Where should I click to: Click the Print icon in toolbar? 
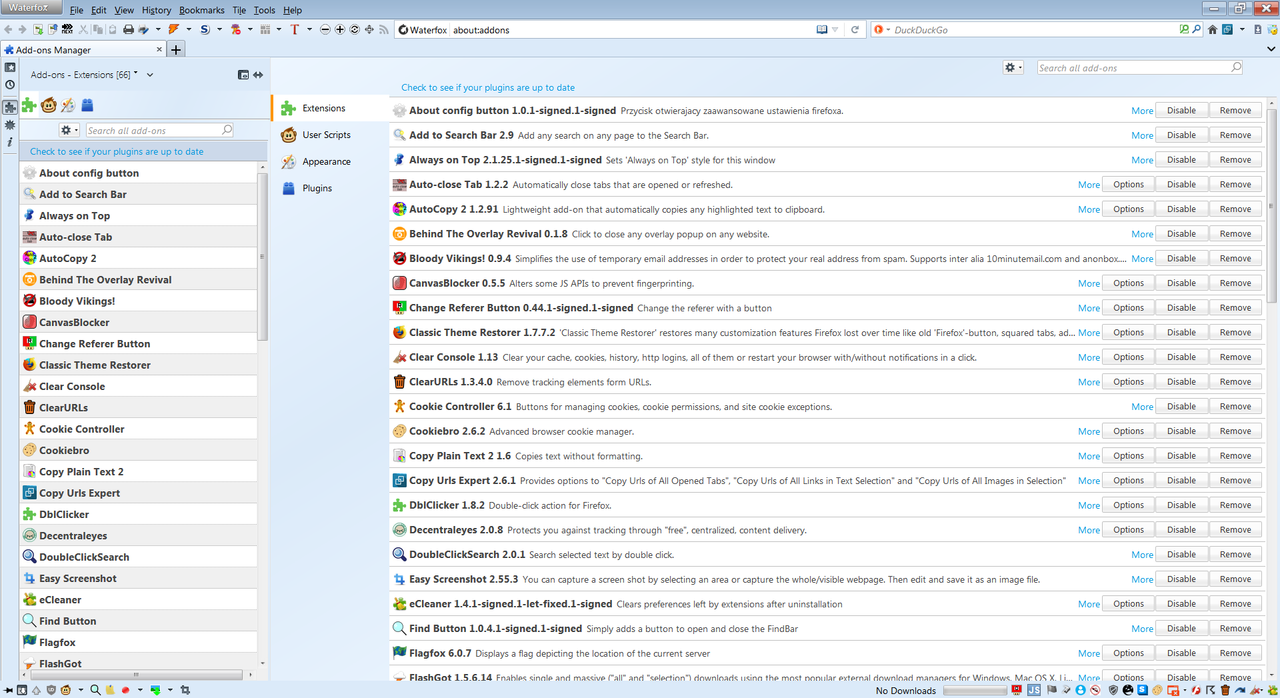[128, 30]
